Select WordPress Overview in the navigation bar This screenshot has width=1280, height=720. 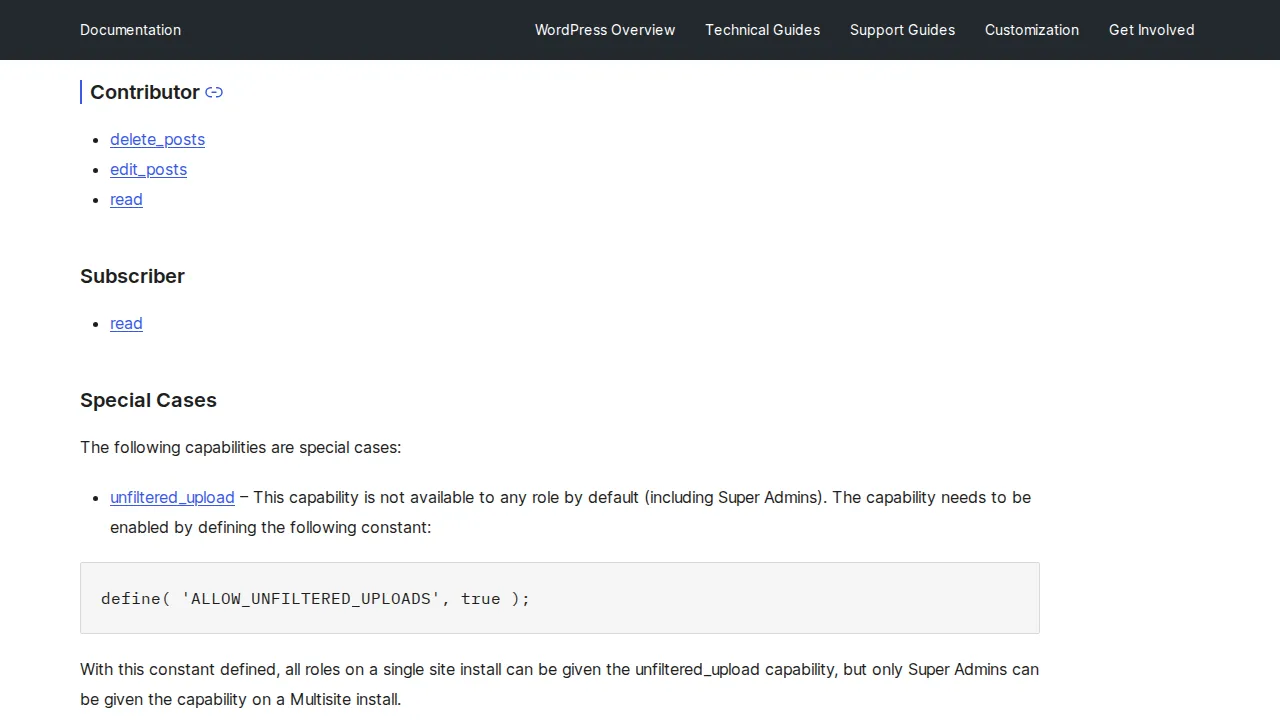click(x=605, y=30)
